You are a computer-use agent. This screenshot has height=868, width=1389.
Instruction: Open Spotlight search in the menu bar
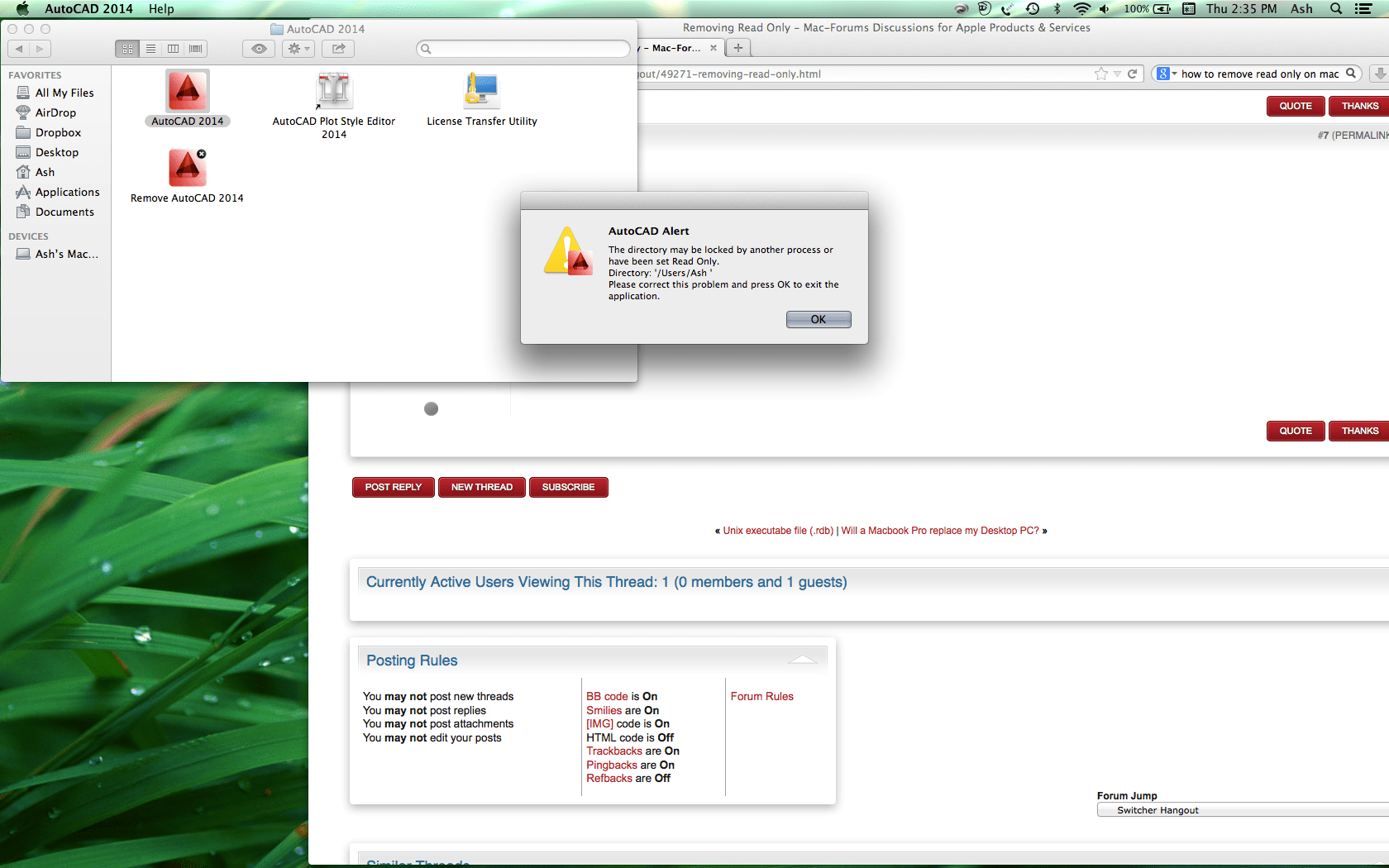pos(1336,9)
